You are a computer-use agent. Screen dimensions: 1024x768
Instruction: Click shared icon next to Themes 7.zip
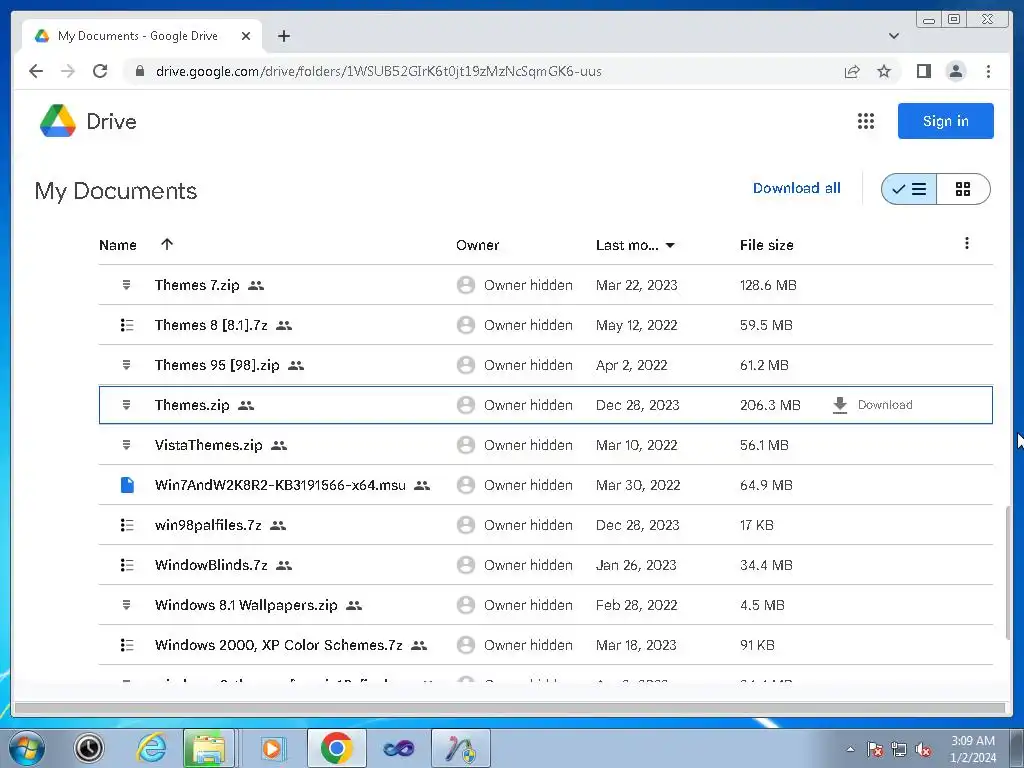tap(256, 285)
